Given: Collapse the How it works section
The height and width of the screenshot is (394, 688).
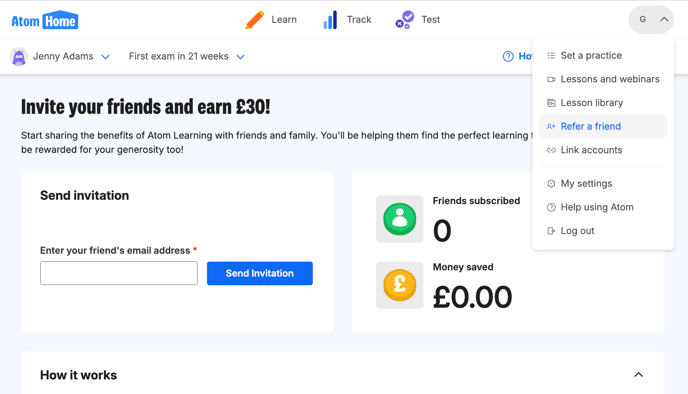Looking at the screenshot, I should coord(638,375).
